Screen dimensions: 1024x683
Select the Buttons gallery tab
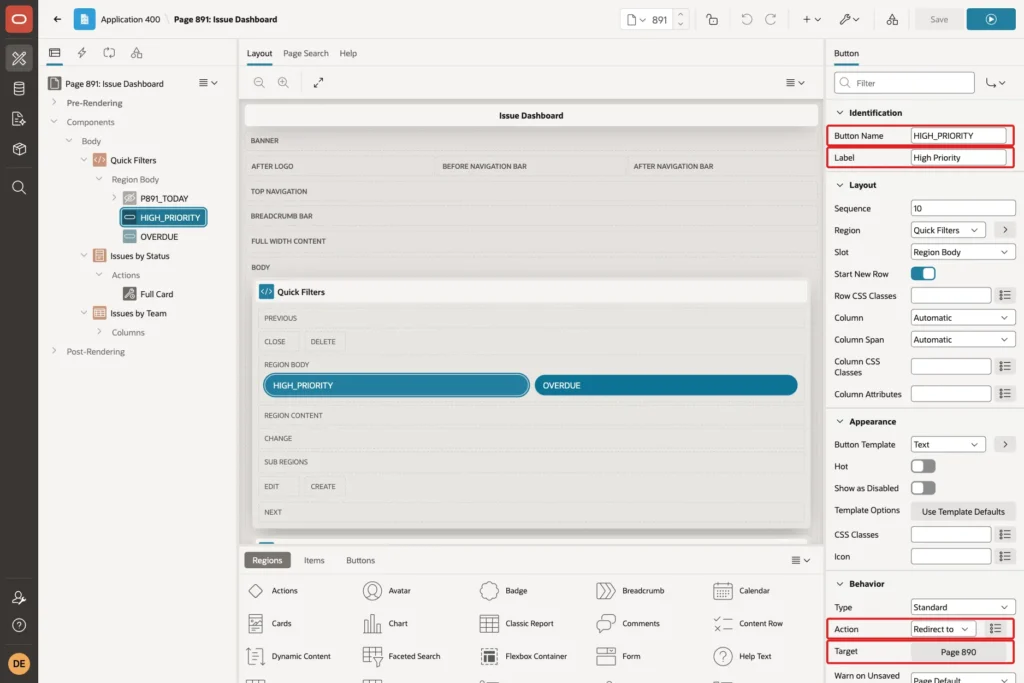point(360,560)
